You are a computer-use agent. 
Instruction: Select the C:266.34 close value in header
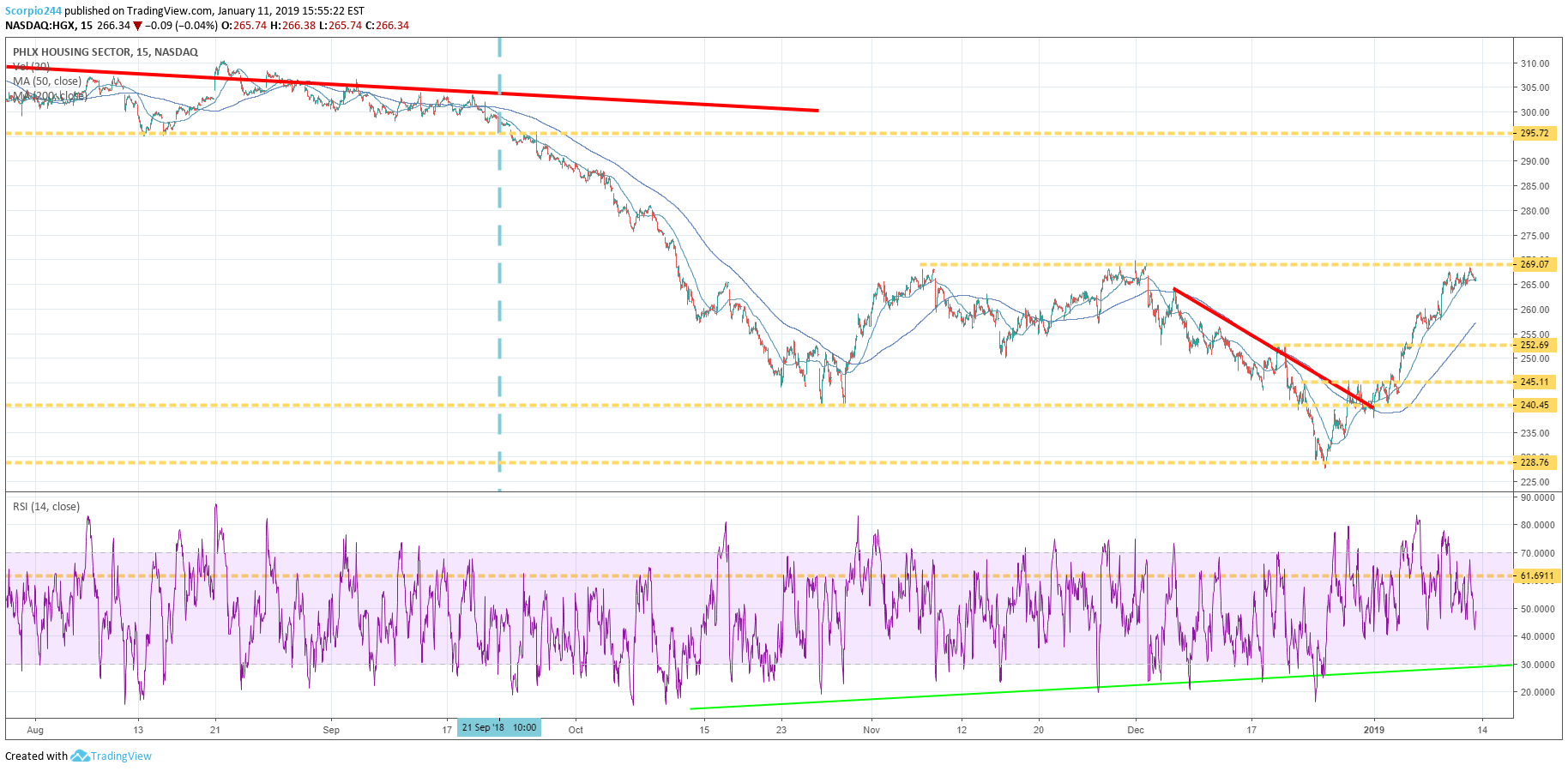388,26
